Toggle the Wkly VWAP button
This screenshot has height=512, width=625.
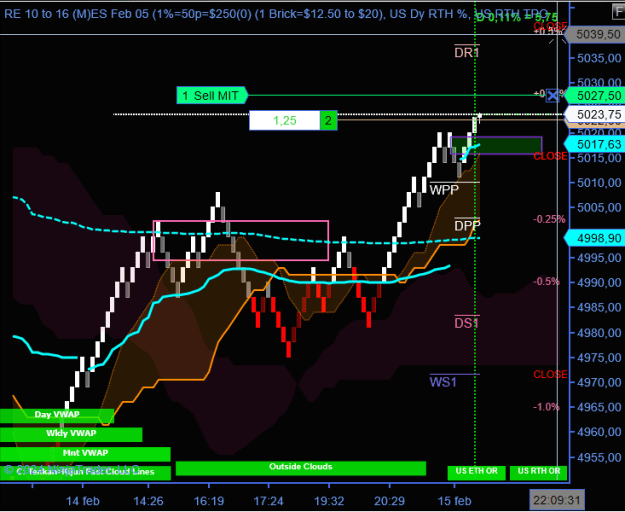coord(71,434)
